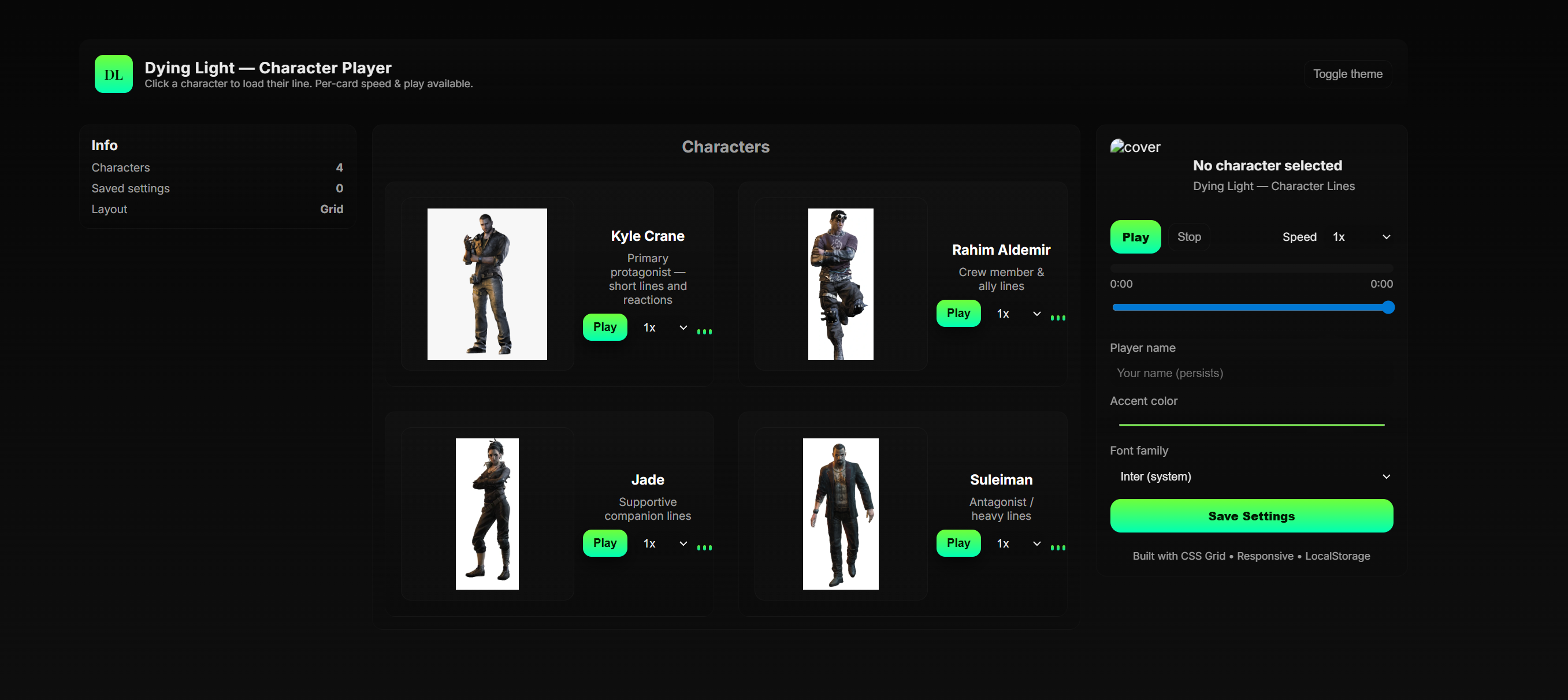Expand the Font family dropdown

click(x=1251, y=476)
